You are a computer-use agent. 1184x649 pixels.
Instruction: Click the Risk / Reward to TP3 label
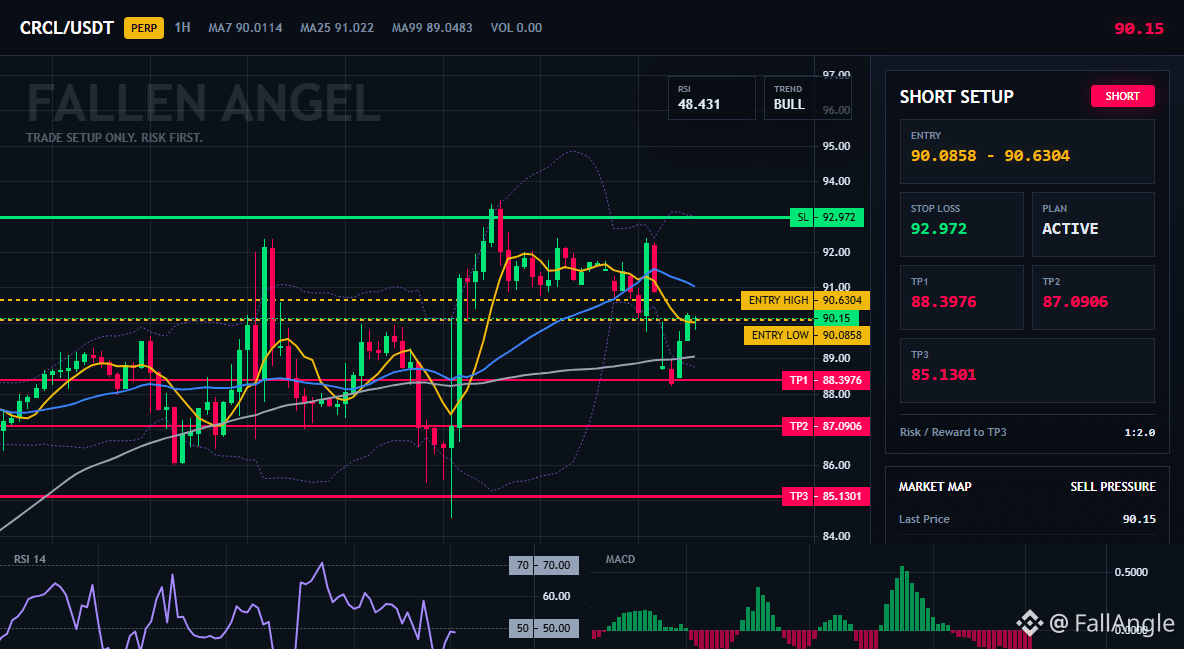click(953, 432)
